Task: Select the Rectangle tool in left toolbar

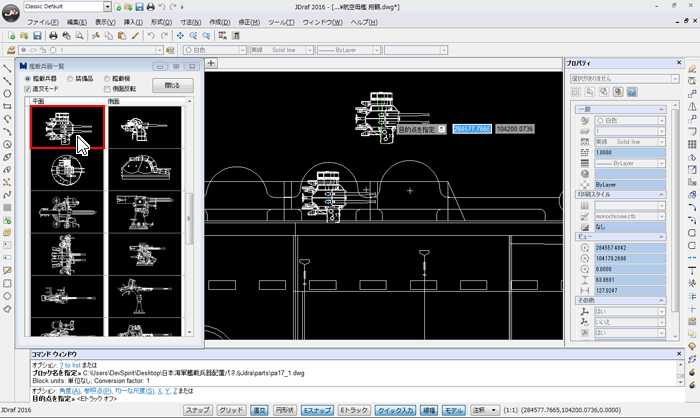Action: (x=7, y=106)
